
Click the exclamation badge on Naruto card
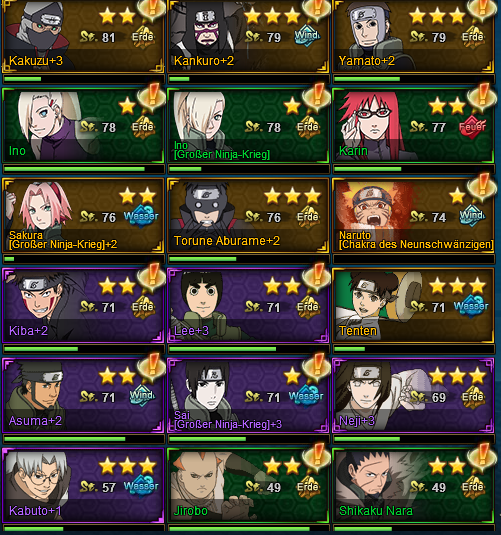coord(482,186)
